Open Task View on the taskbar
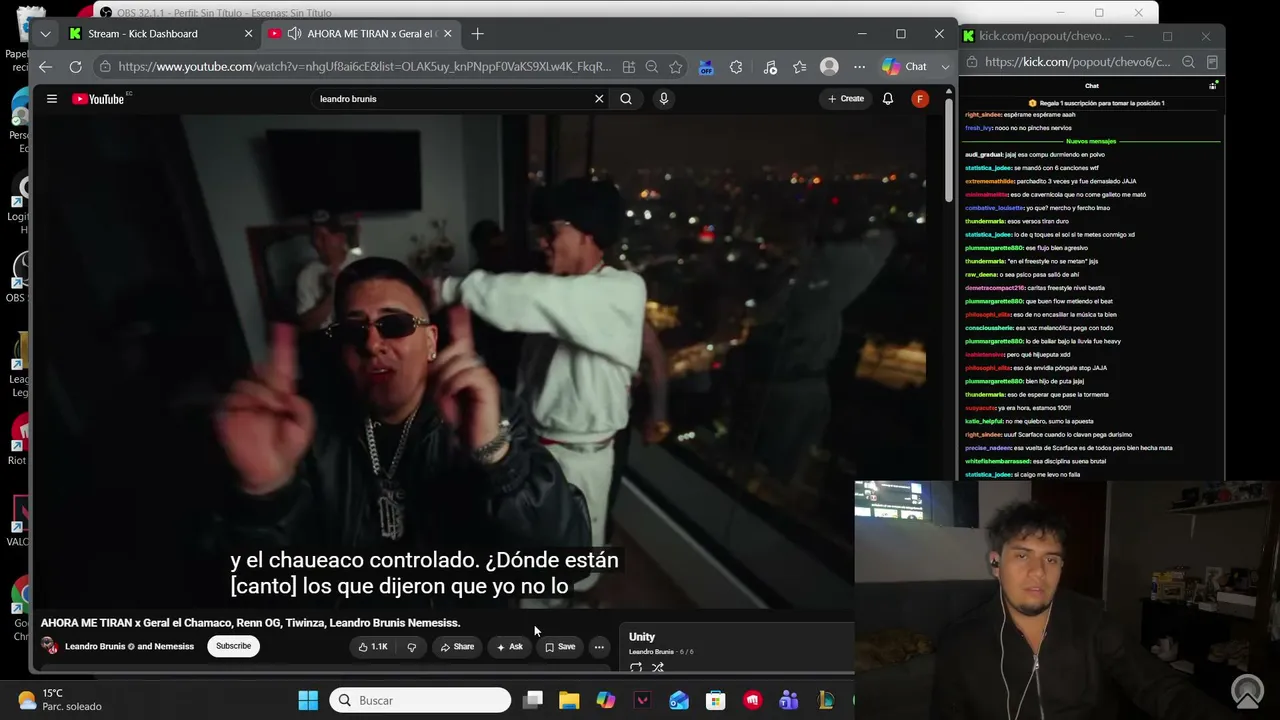This screenshot has height=720, width=1280. (533, 700)
